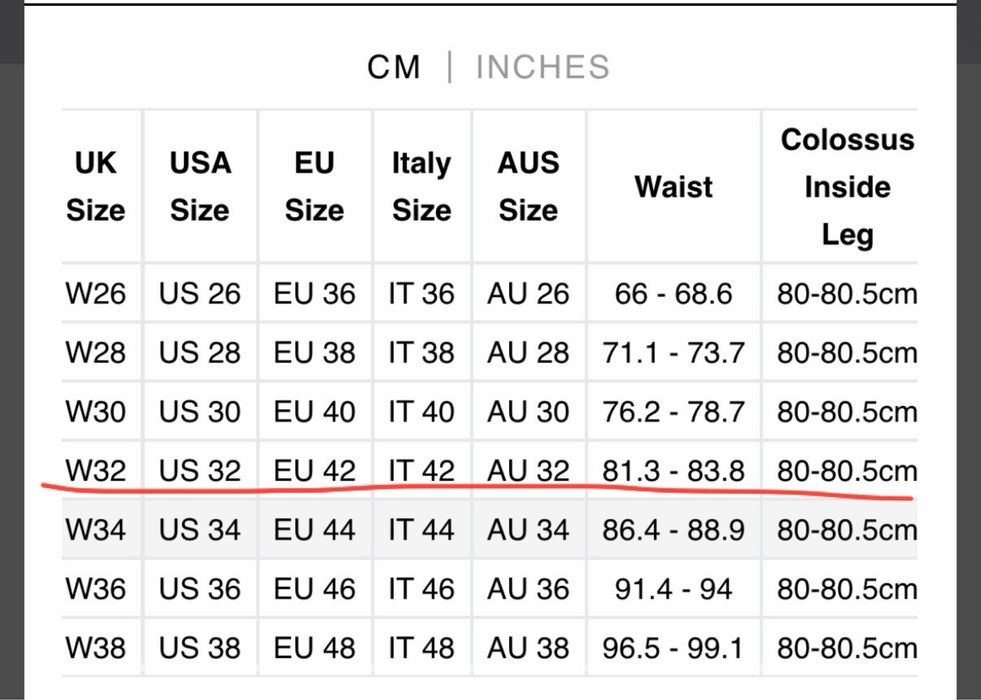Select the underlined W32 size cell
The image size is (981, 700).
coord(96,470)
